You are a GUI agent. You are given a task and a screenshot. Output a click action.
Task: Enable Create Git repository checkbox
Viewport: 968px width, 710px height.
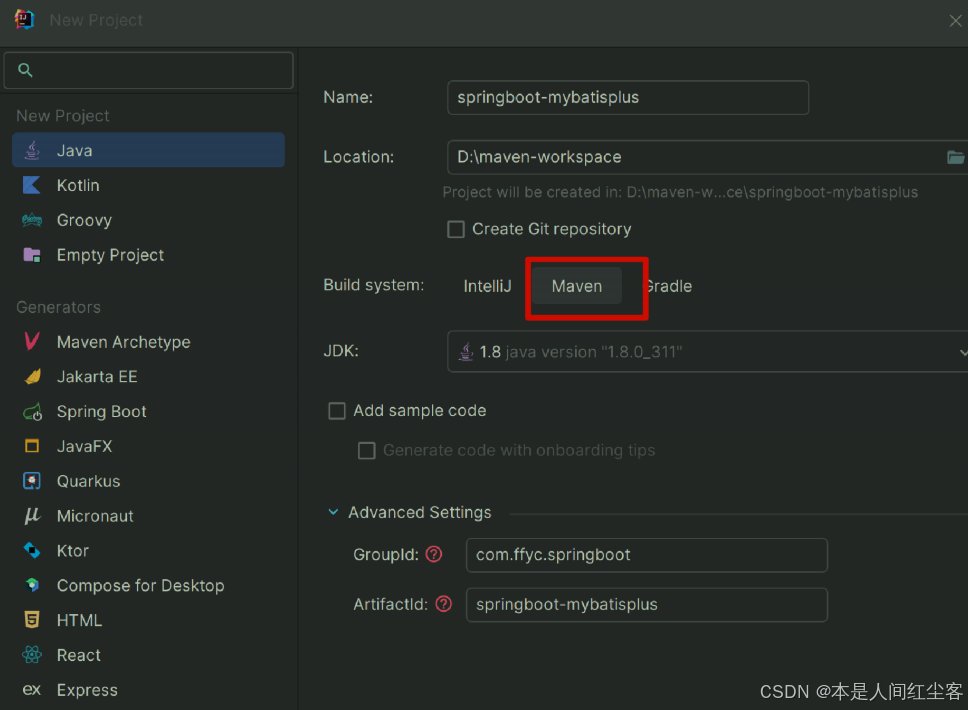point(456,229)
